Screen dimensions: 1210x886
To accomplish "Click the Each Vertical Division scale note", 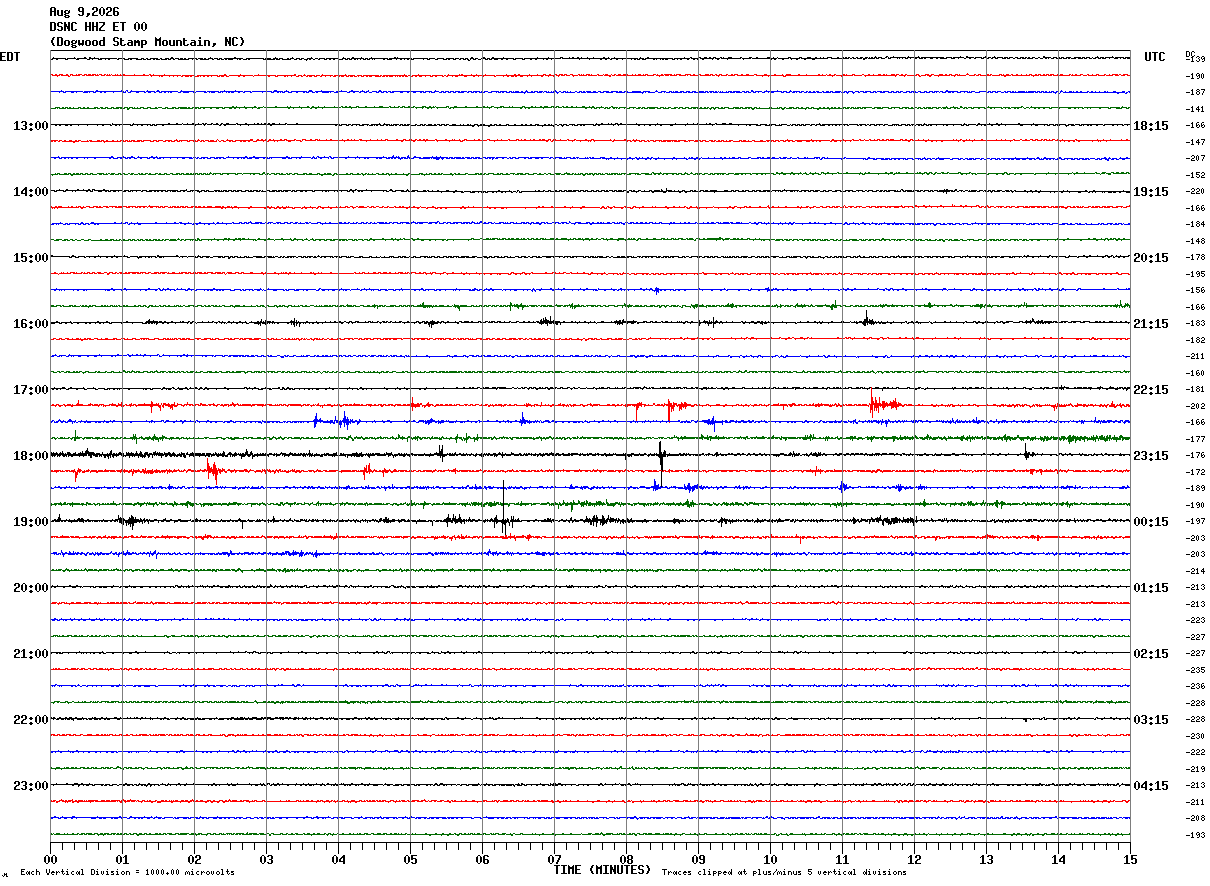I will click(x=127, y=872).
